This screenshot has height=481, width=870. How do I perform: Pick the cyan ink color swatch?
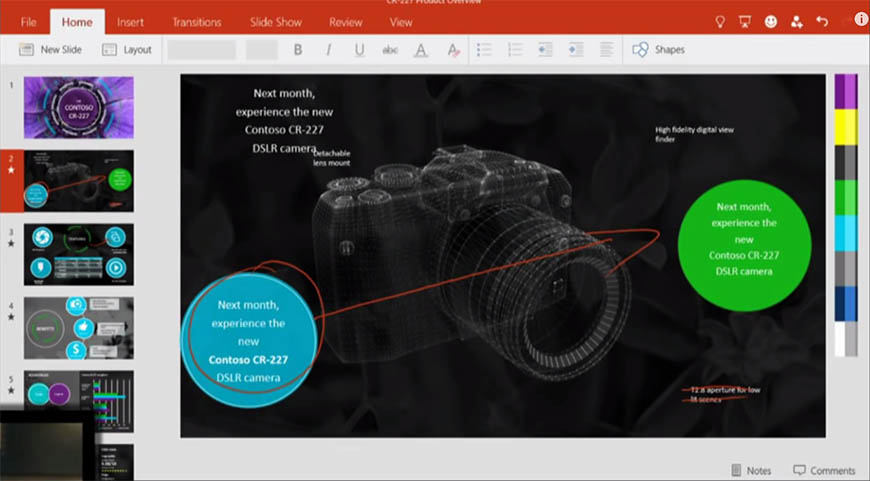pyautogui.click(x=846, y=234)
